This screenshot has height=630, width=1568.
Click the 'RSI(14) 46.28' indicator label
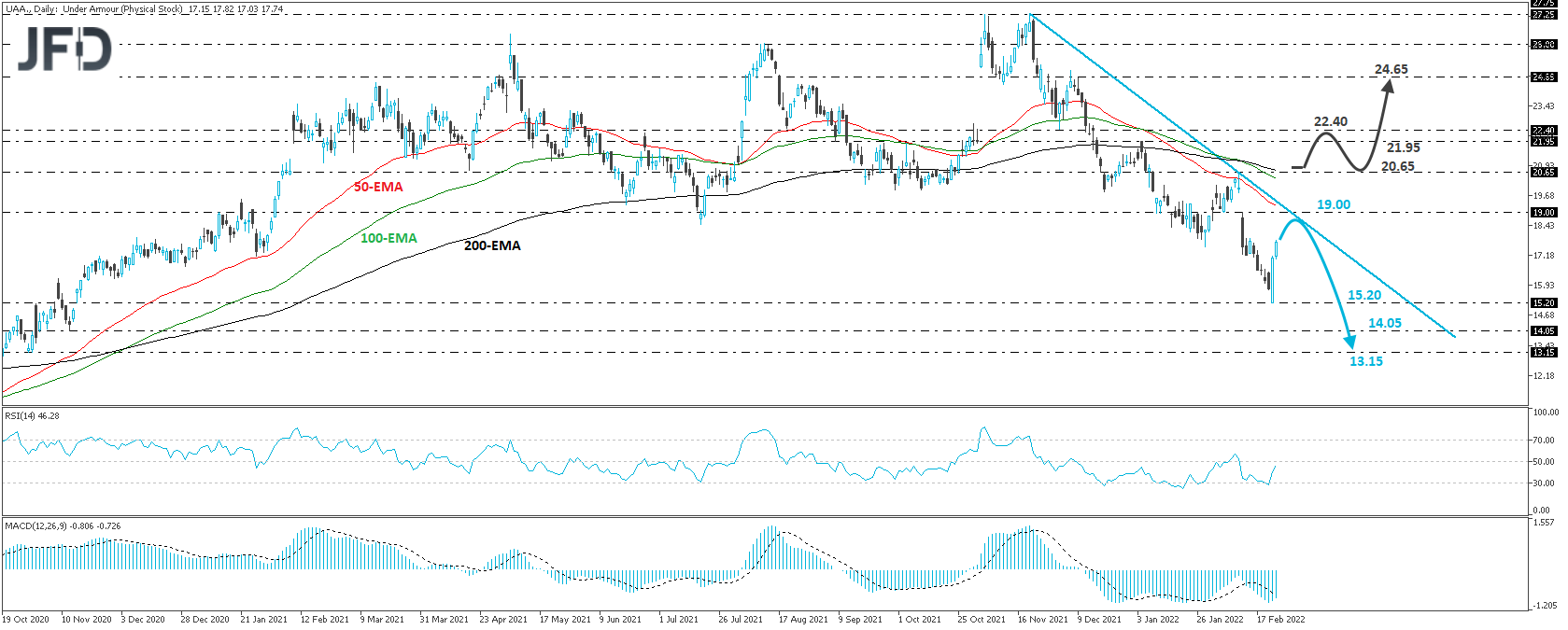32,416
